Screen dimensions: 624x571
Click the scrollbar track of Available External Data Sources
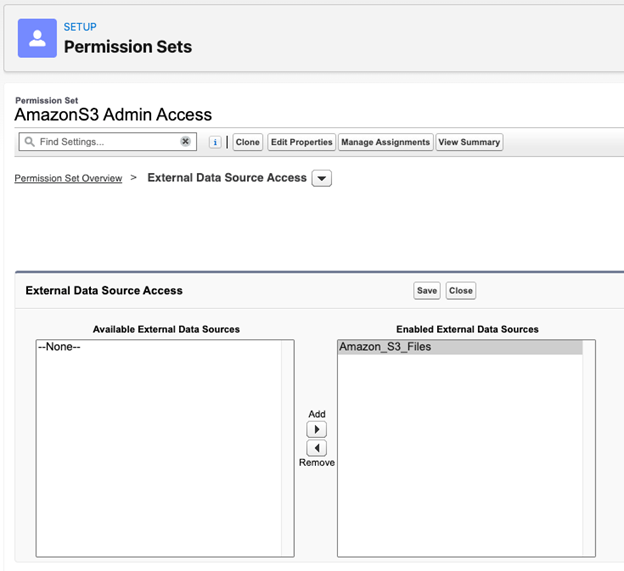pos(287,450)
